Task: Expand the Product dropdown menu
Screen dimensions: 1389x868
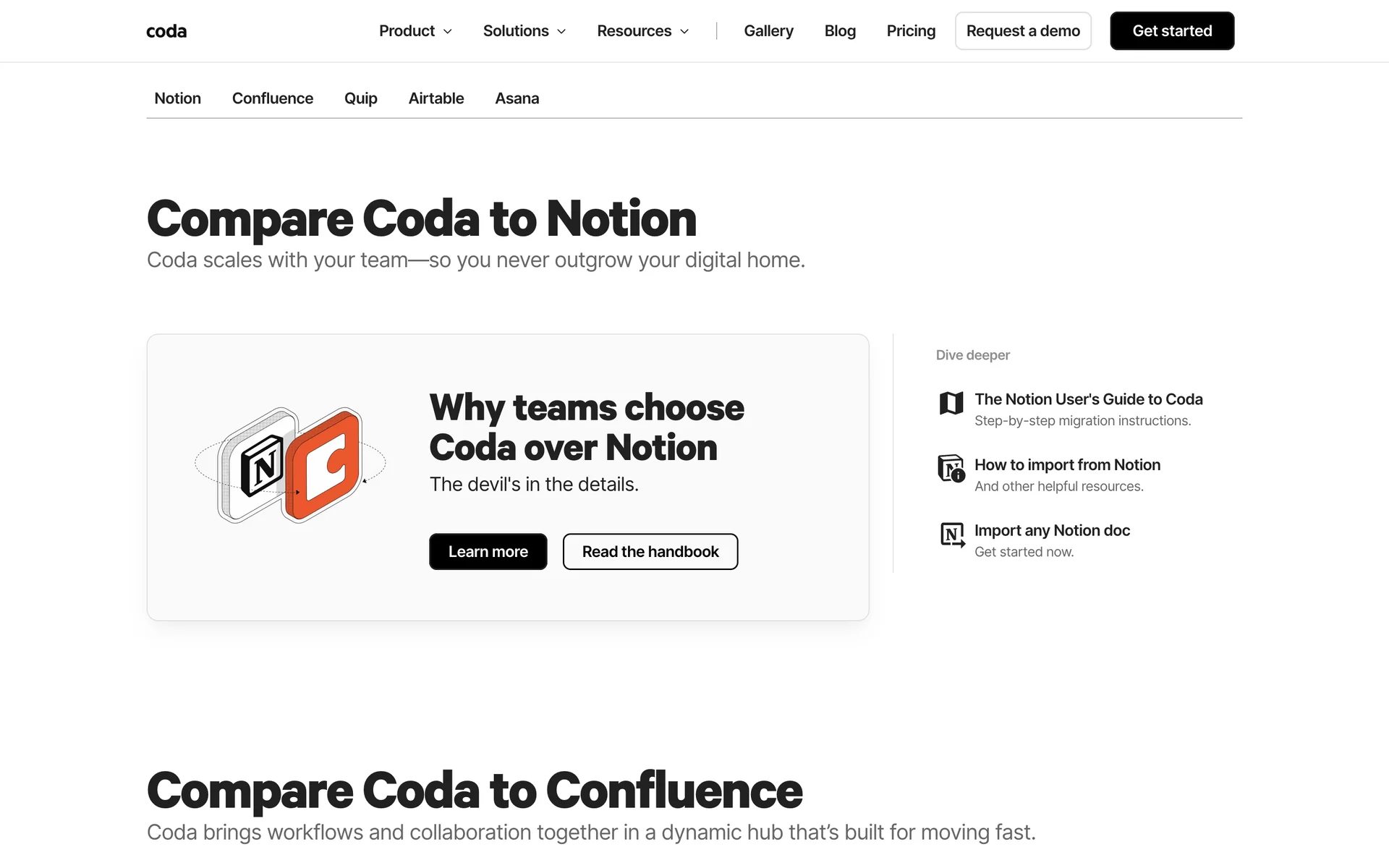Action: 415,31
